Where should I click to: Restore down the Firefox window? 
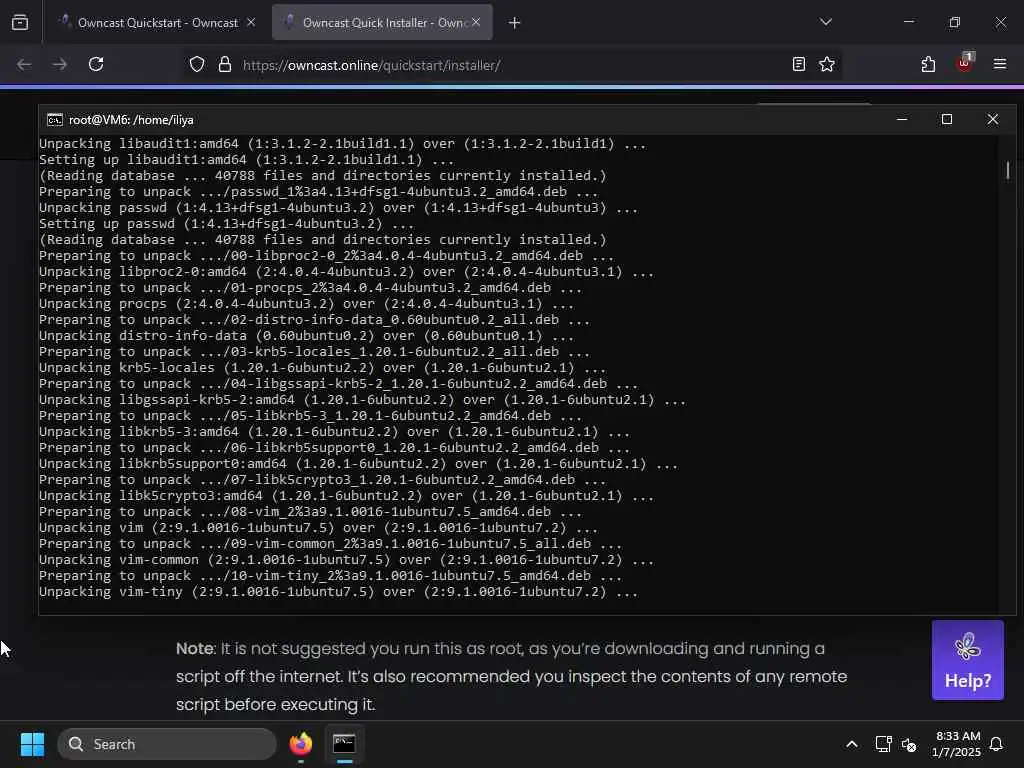pos(955,22)
